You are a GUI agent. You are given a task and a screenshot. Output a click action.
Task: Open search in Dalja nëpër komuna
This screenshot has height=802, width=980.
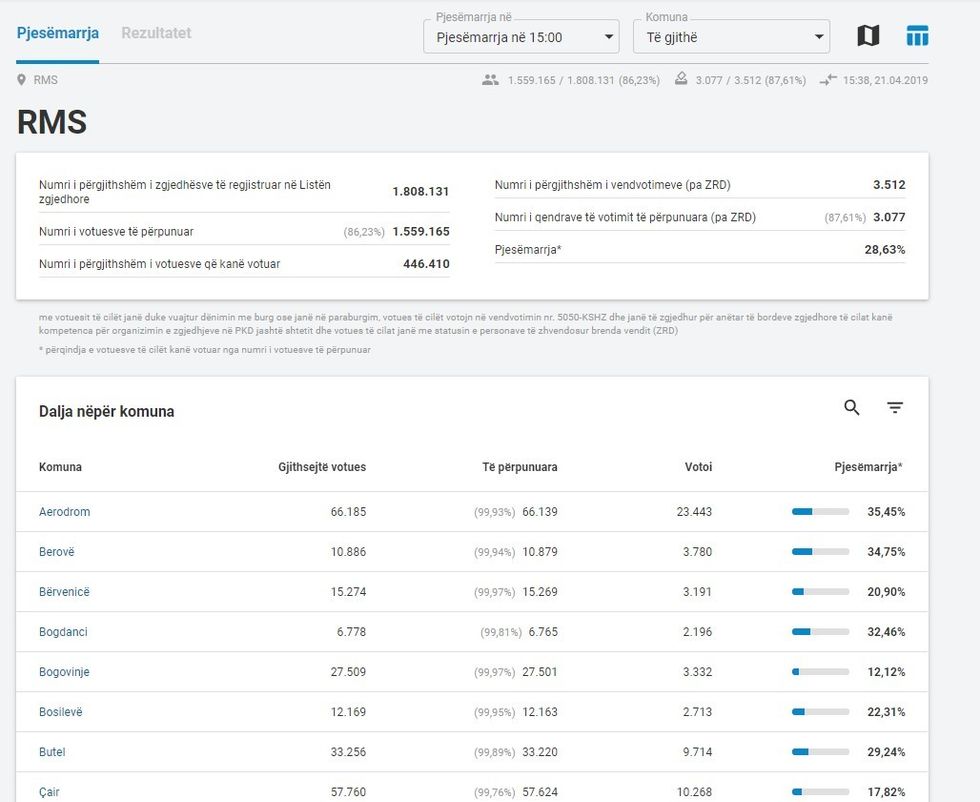852,408
